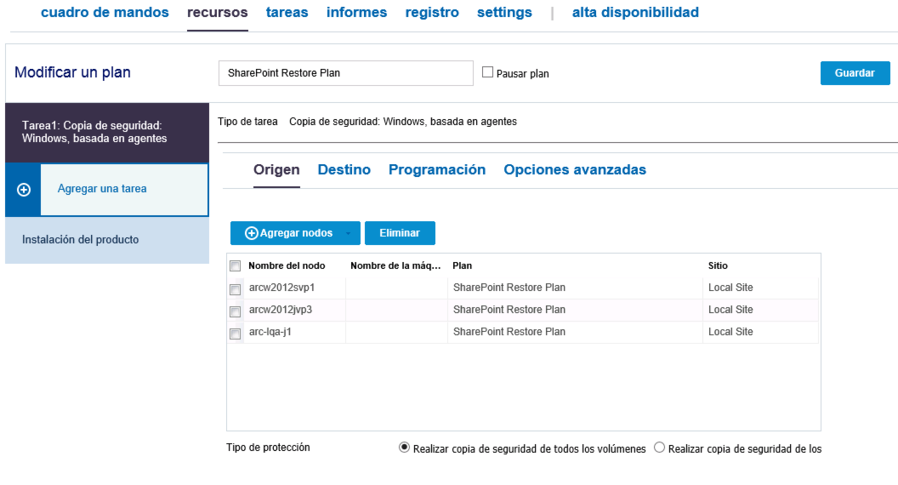Toggle the Pausar plan checkbox
The height and width of the screenshot is (485, 898).
coord(487,72)
